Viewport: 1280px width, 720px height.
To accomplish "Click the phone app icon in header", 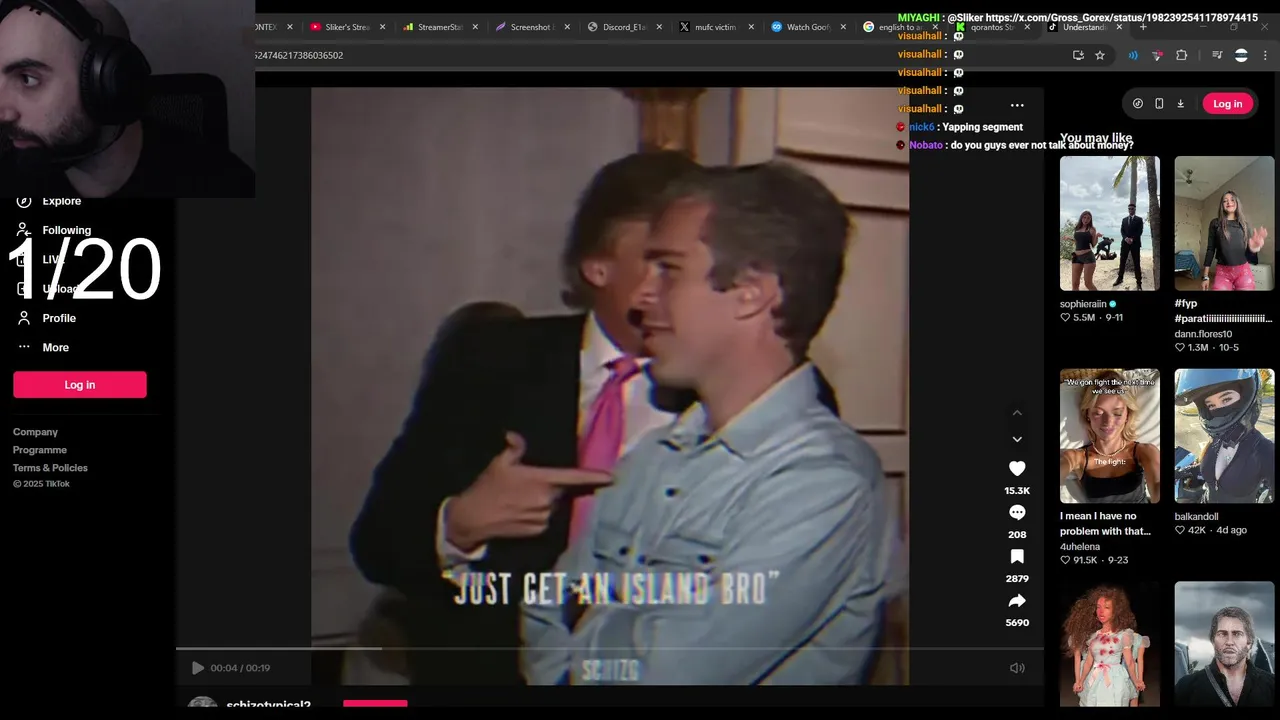I will pos(1159,104).
